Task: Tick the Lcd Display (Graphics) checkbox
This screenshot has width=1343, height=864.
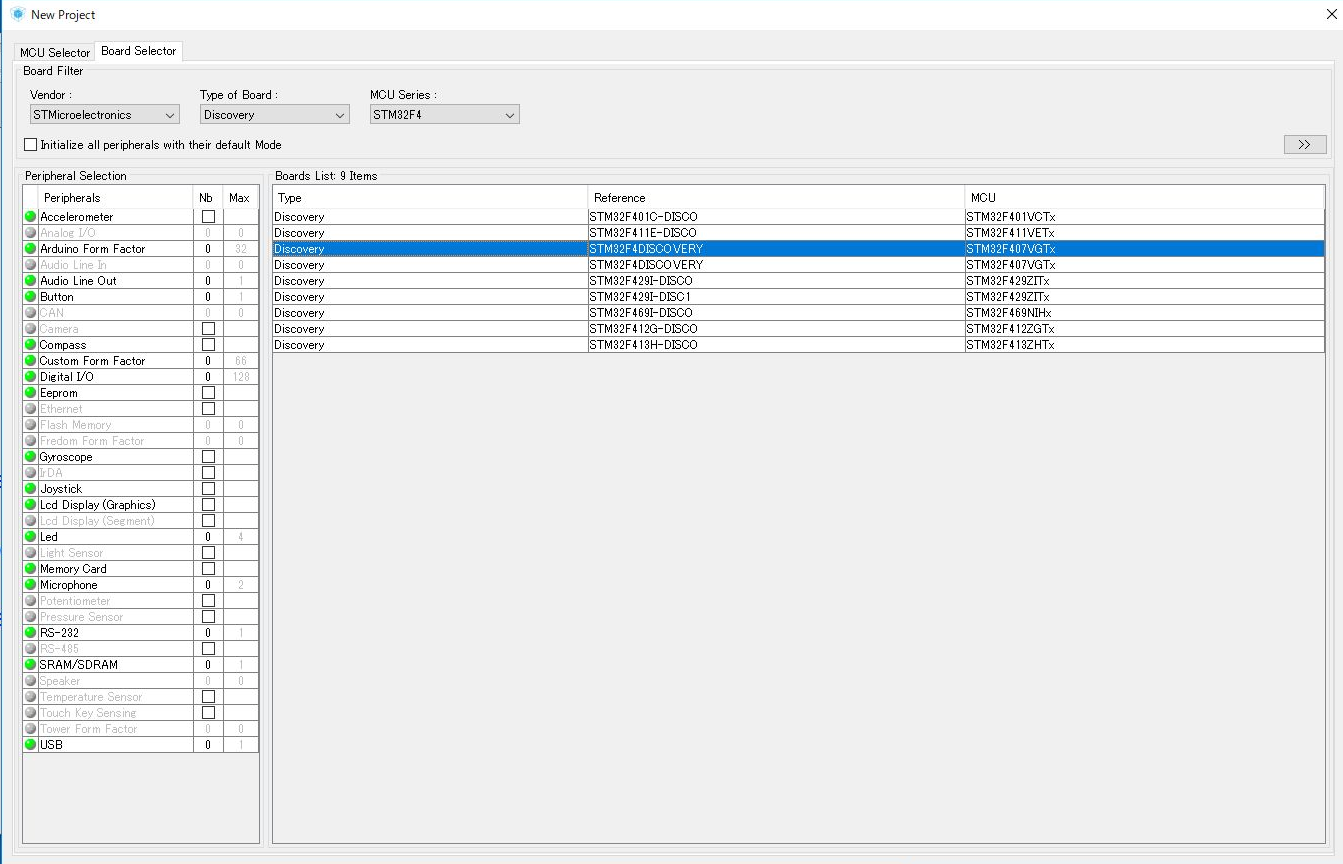Action: (208, 505)
